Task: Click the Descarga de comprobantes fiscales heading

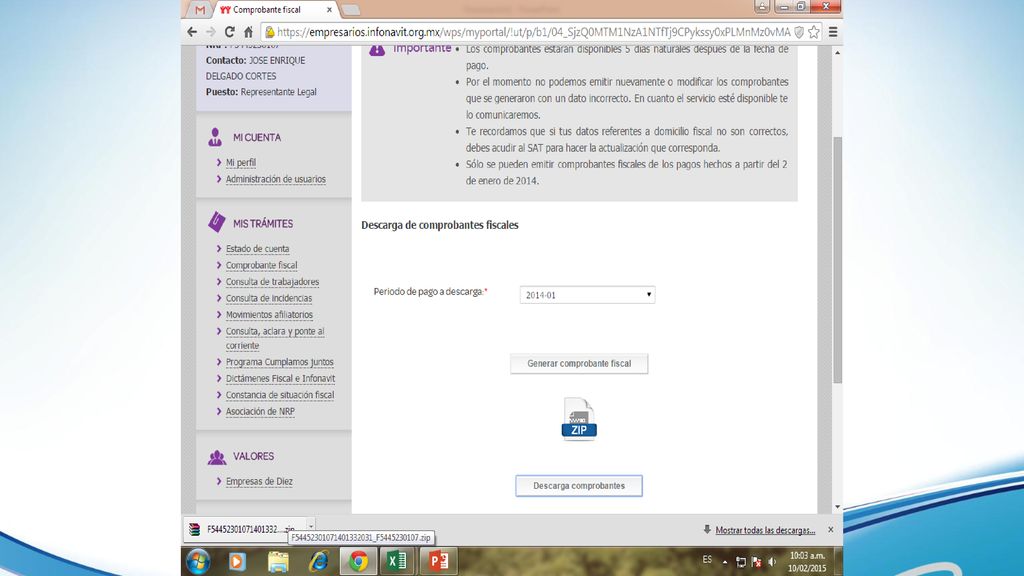Action: tap(440, 225)
